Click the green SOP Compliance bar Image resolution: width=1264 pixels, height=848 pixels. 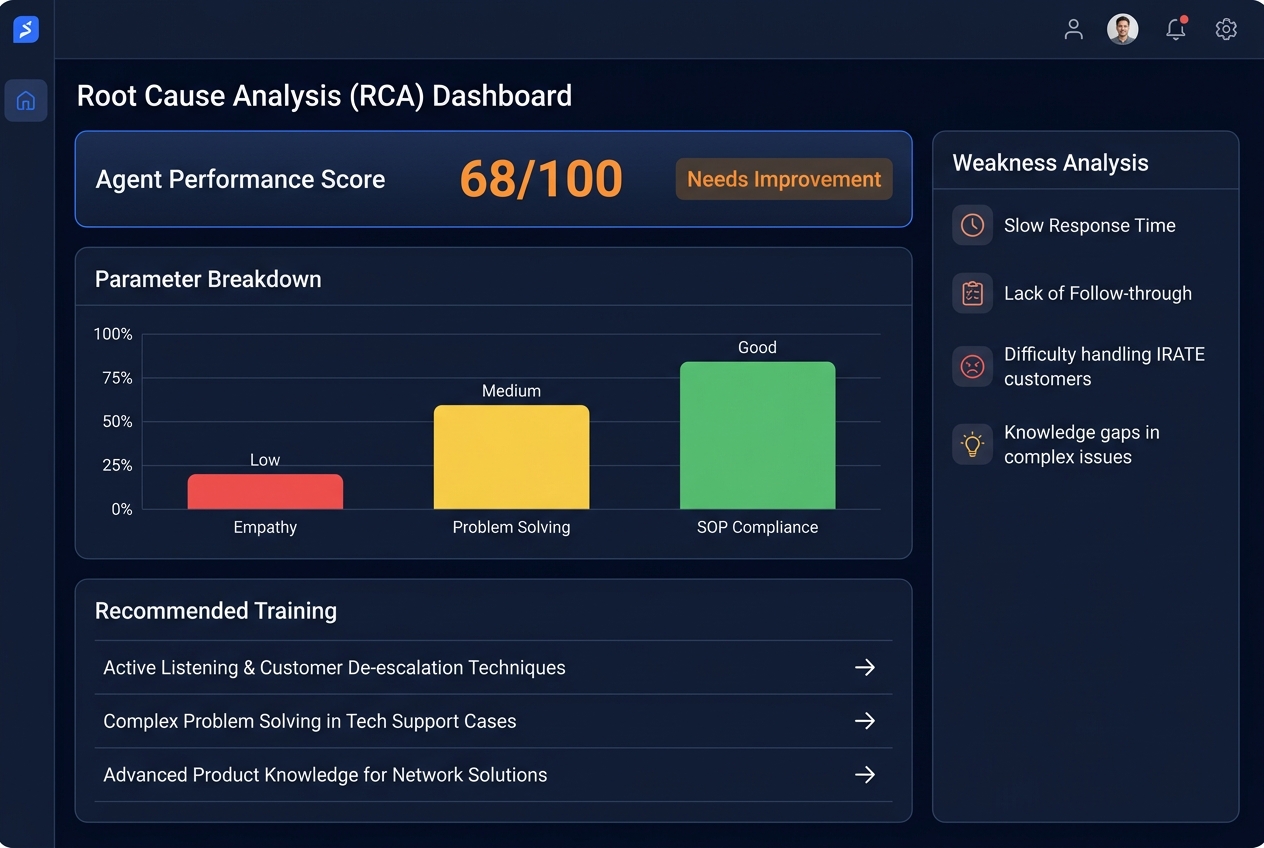[x=757, y=436]
